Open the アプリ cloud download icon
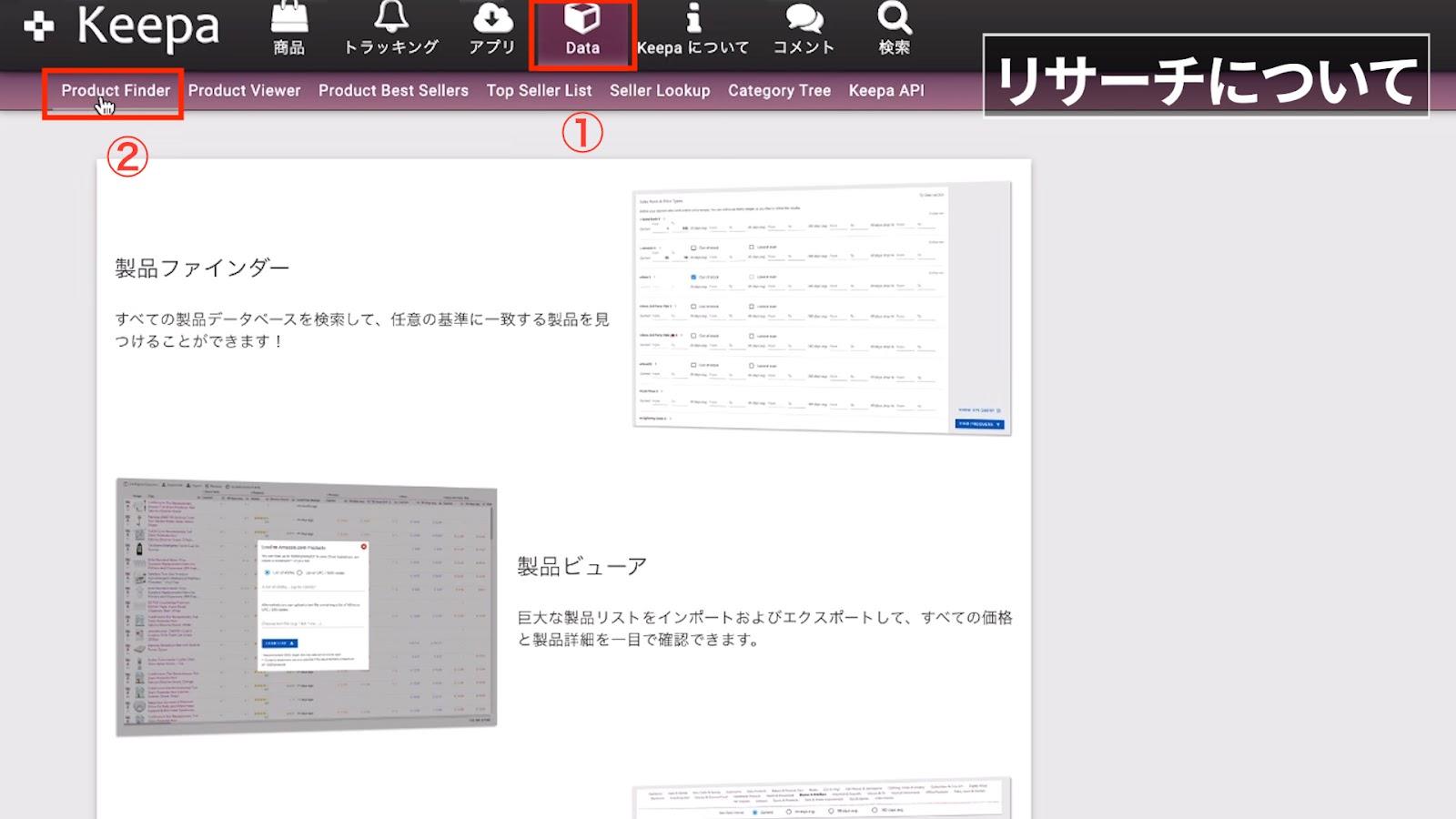Image resolution: width=1456 pixels, height=819 pixels. (x=492, y=18)
